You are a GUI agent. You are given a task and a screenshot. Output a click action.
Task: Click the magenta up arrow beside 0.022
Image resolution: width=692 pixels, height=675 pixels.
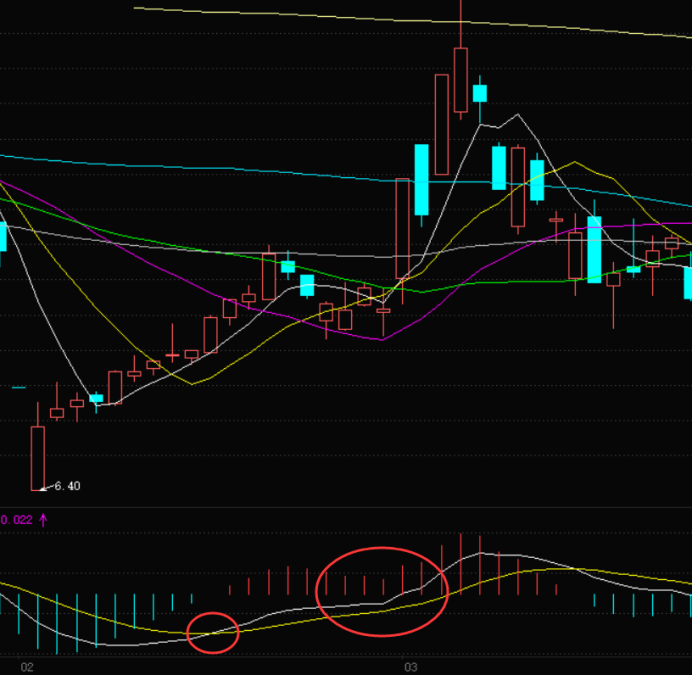43,520
